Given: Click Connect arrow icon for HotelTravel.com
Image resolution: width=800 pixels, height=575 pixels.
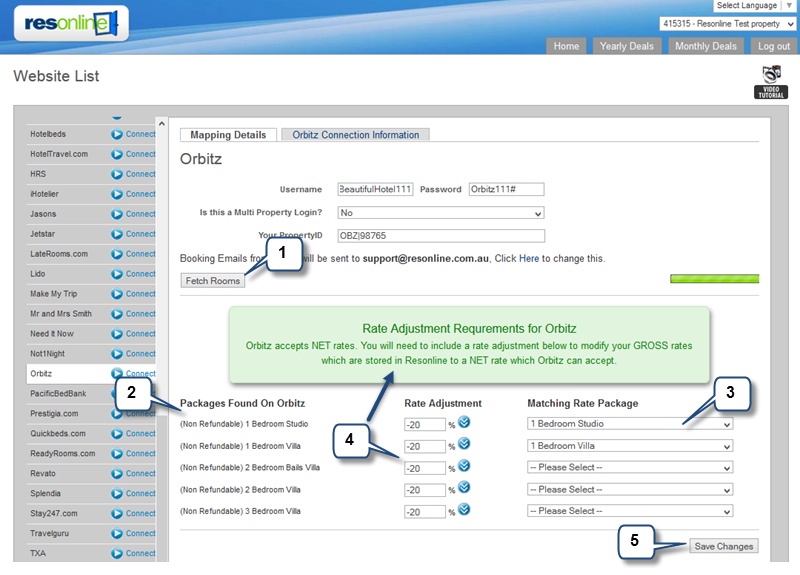Looking at the screenshot, I should tap(117, 154).
